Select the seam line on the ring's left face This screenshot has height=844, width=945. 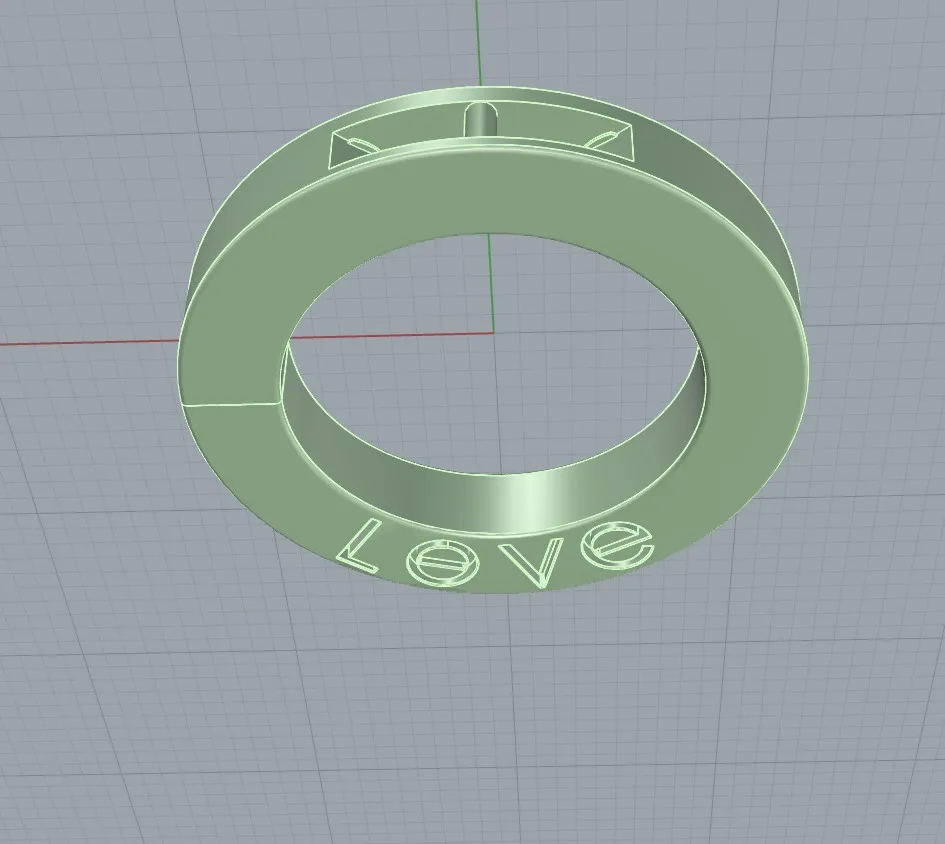(x=230, y=404)
